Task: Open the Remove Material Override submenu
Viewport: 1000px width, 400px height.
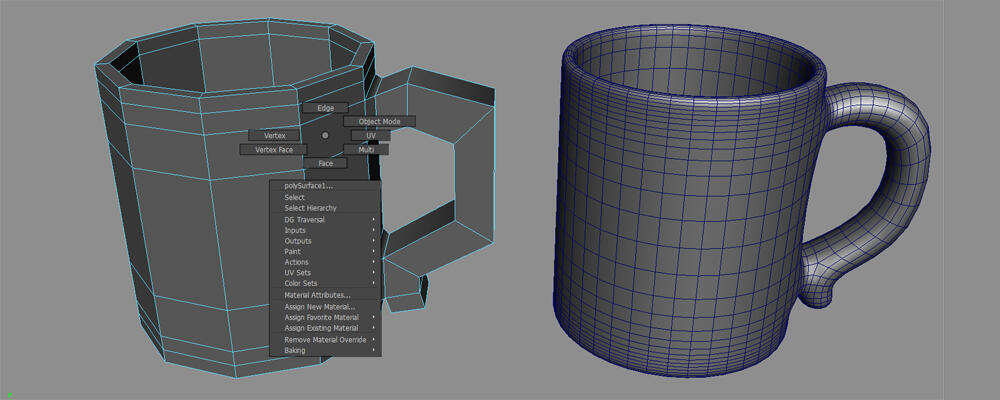Action: [325, 340]
